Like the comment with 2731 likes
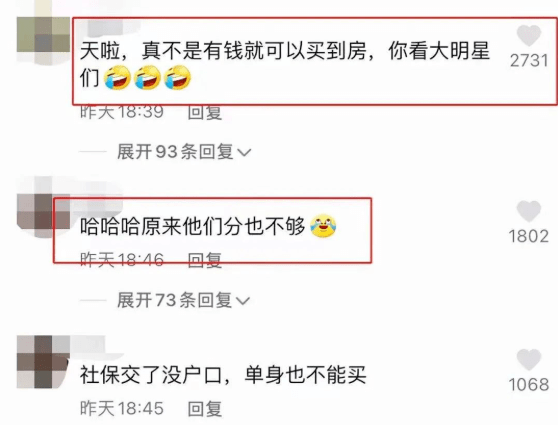Screen dimensions: 558x425 (528, 35)
